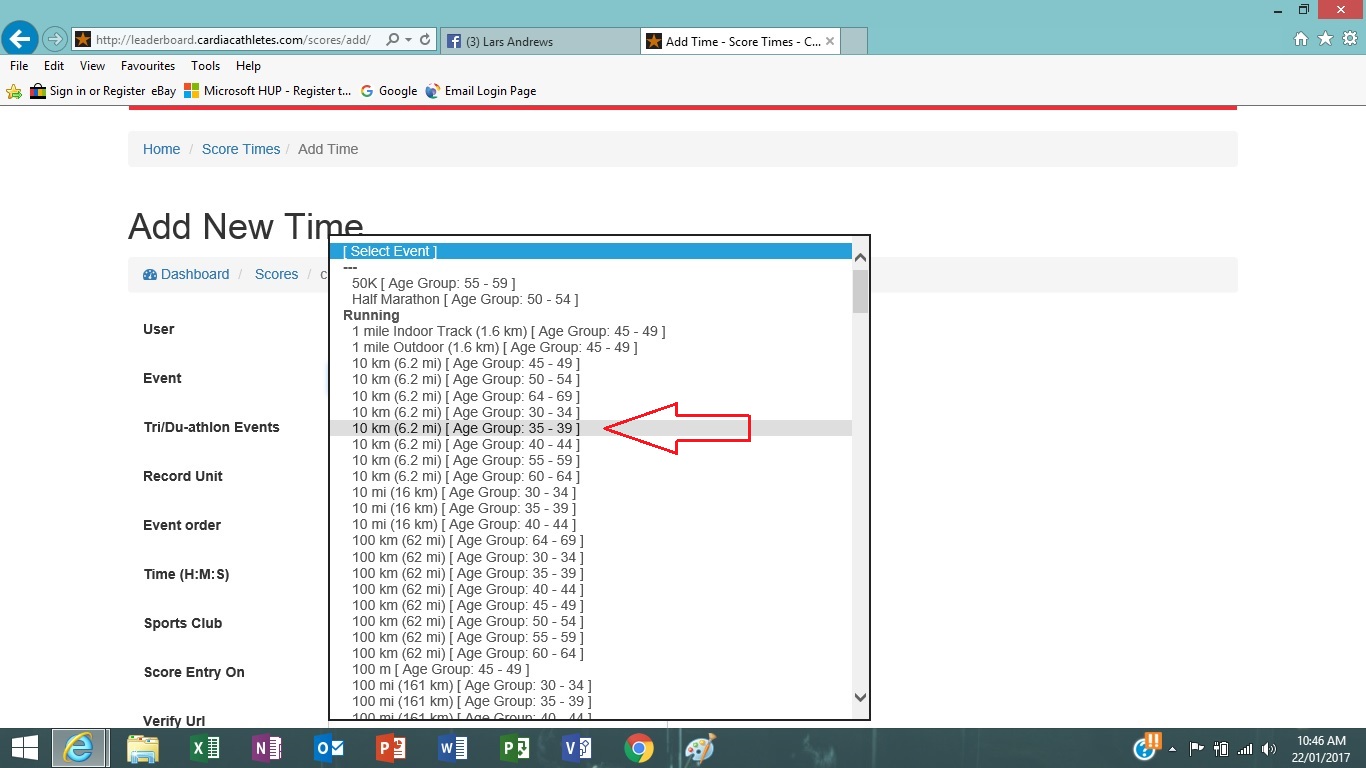Click the Score Times breadcrumb link
This screenshot has width=1366, height=768.
point(241,149)
